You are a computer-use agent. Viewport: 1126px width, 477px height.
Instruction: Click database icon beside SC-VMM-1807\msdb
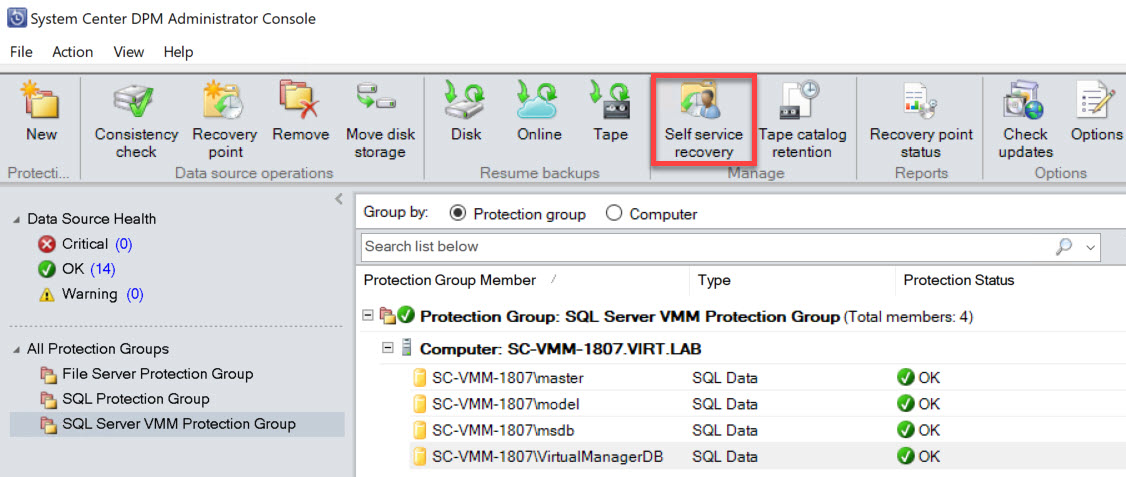[x=420, y=430]
